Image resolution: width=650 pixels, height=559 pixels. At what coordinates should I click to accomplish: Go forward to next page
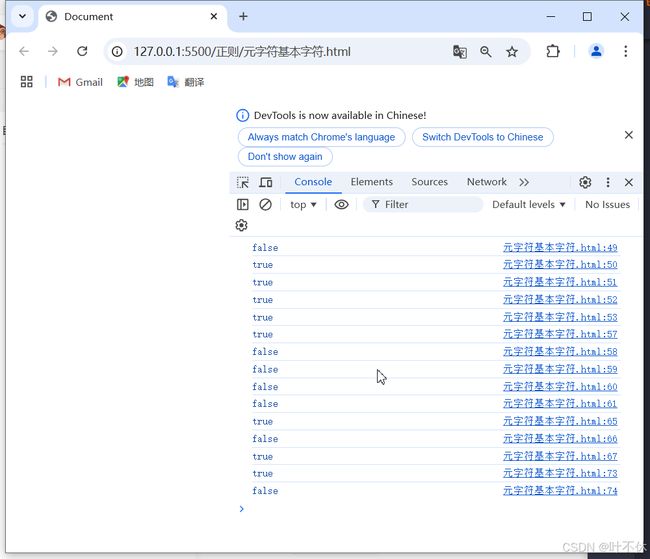pos(53,51)
